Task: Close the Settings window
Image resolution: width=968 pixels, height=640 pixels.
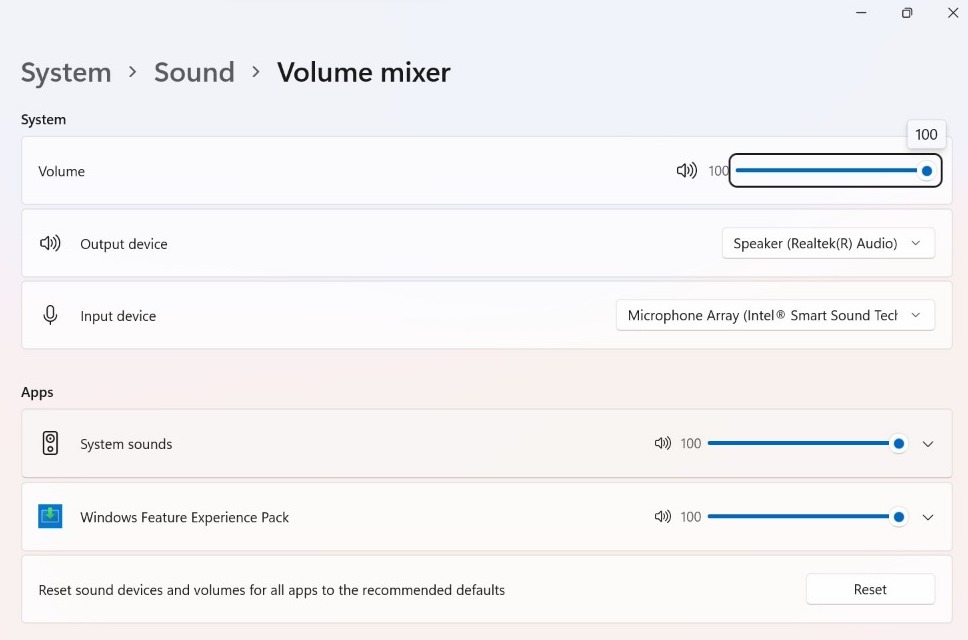Action: (952, 13)
